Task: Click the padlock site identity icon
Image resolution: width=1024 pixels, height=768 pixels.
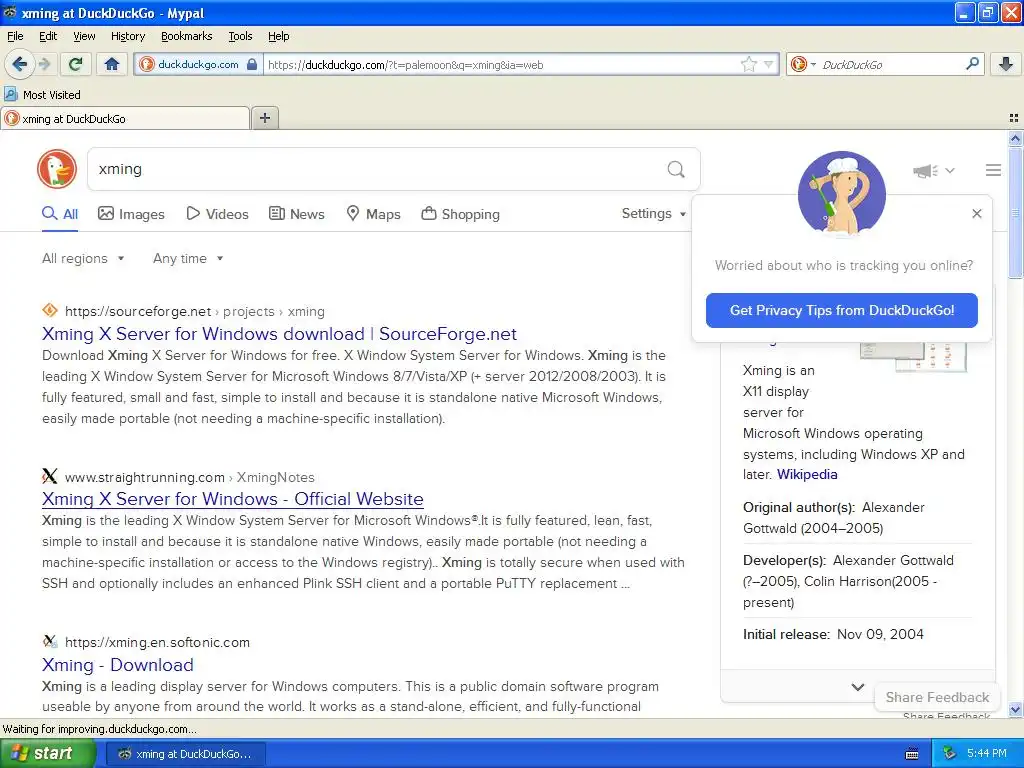Action: point(252,64)
